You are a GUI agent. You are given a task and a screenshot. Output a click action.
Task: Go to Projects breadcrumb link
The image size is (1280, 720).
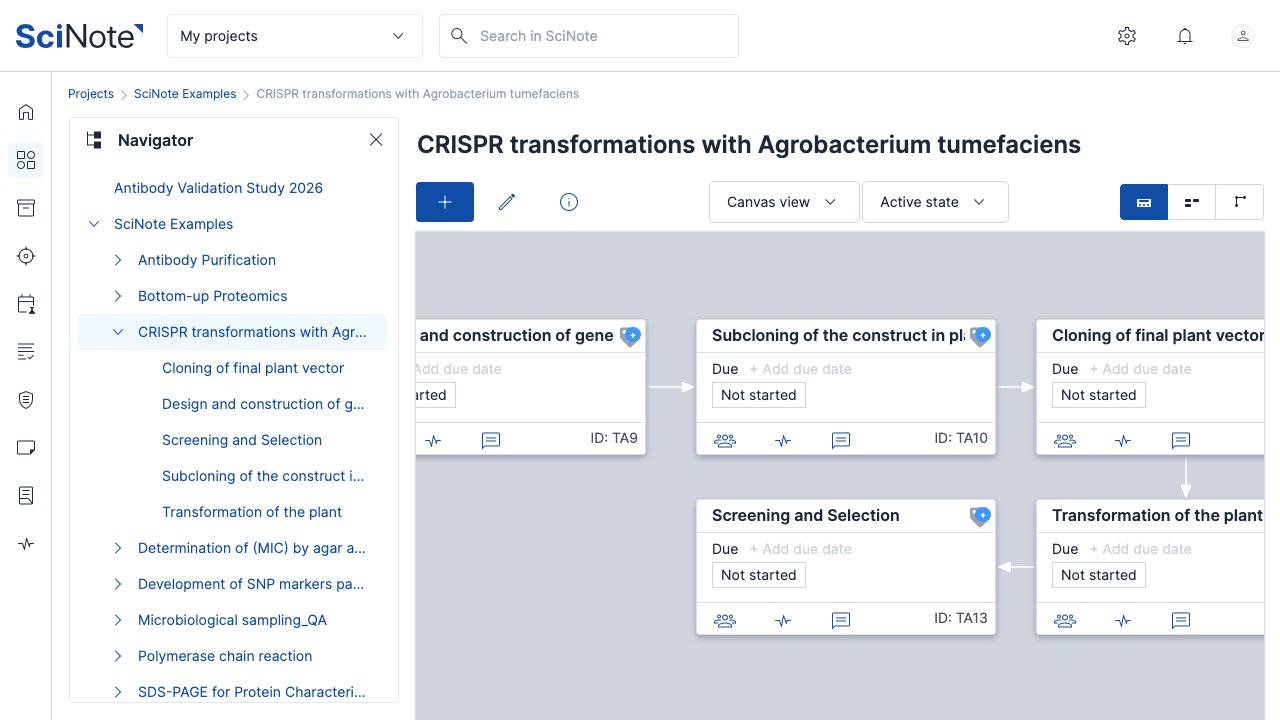[91, 94]
